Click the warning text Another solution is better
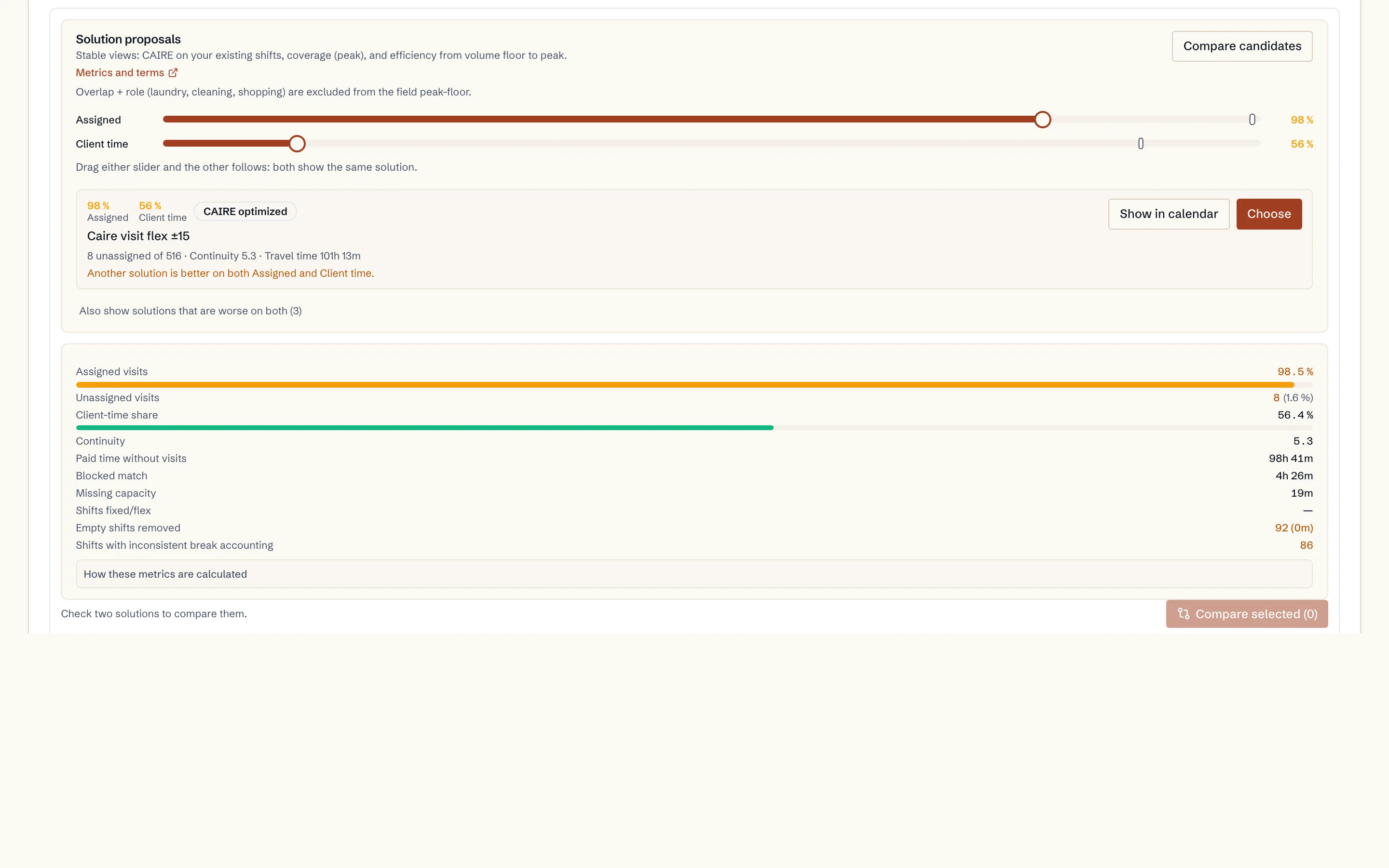 click(230, 273)
